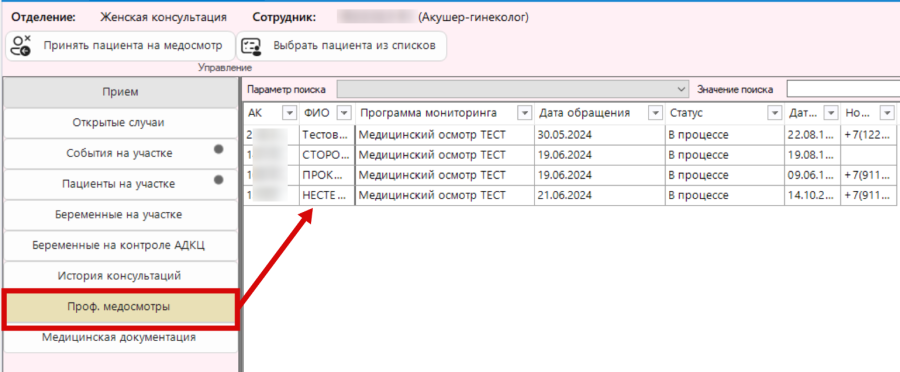Click В процессе status in Тестов... row
The width and height of the screenshot is (900, 372).
pyautogui.click(x=724, y=135)
